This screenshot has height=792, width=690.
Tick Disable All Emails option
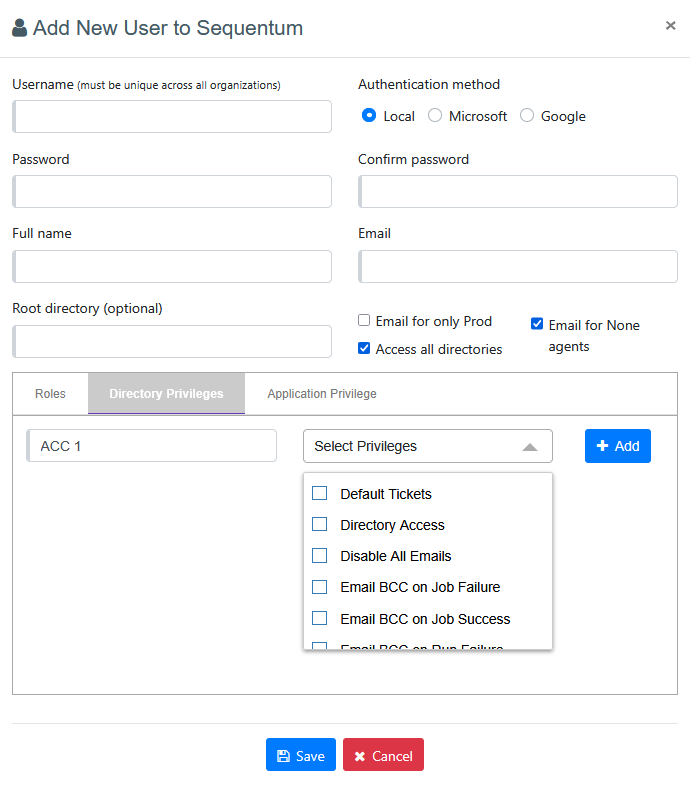tap(320, 555)
